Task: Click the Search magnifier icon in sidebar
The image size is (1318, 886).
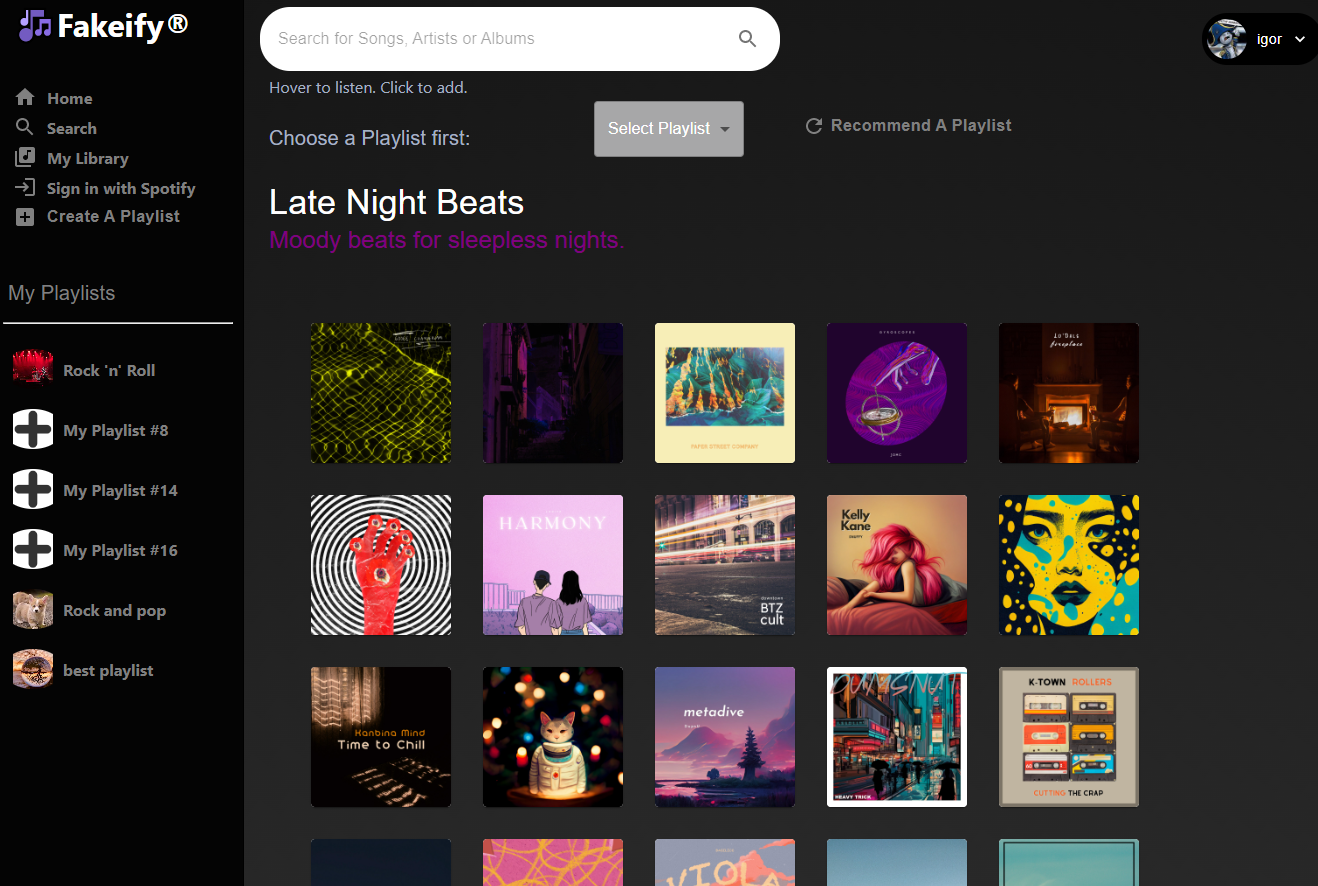Action: 25,127
